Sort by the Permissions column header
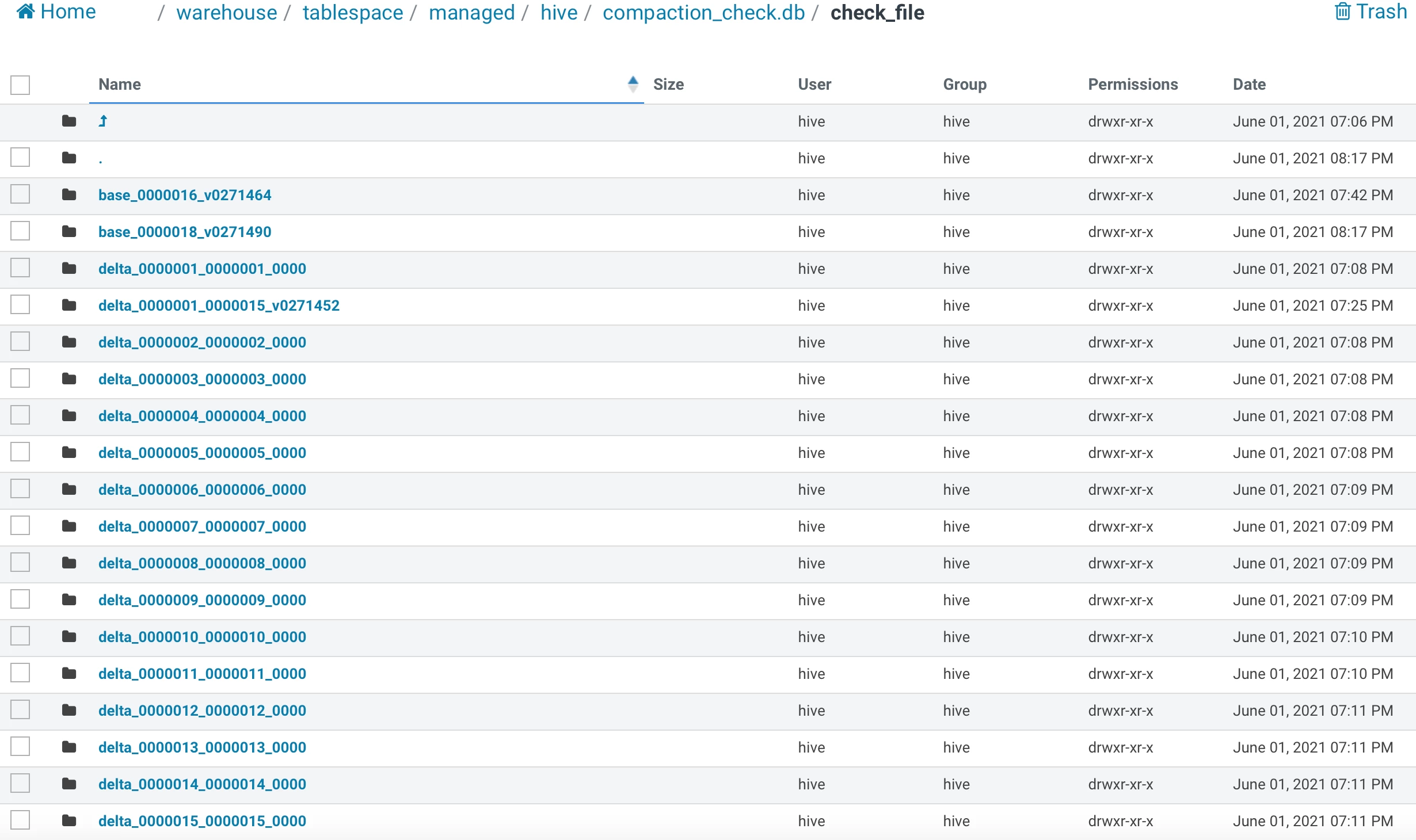Viewport: 1416px width, 840px height. click(1133, 84)
